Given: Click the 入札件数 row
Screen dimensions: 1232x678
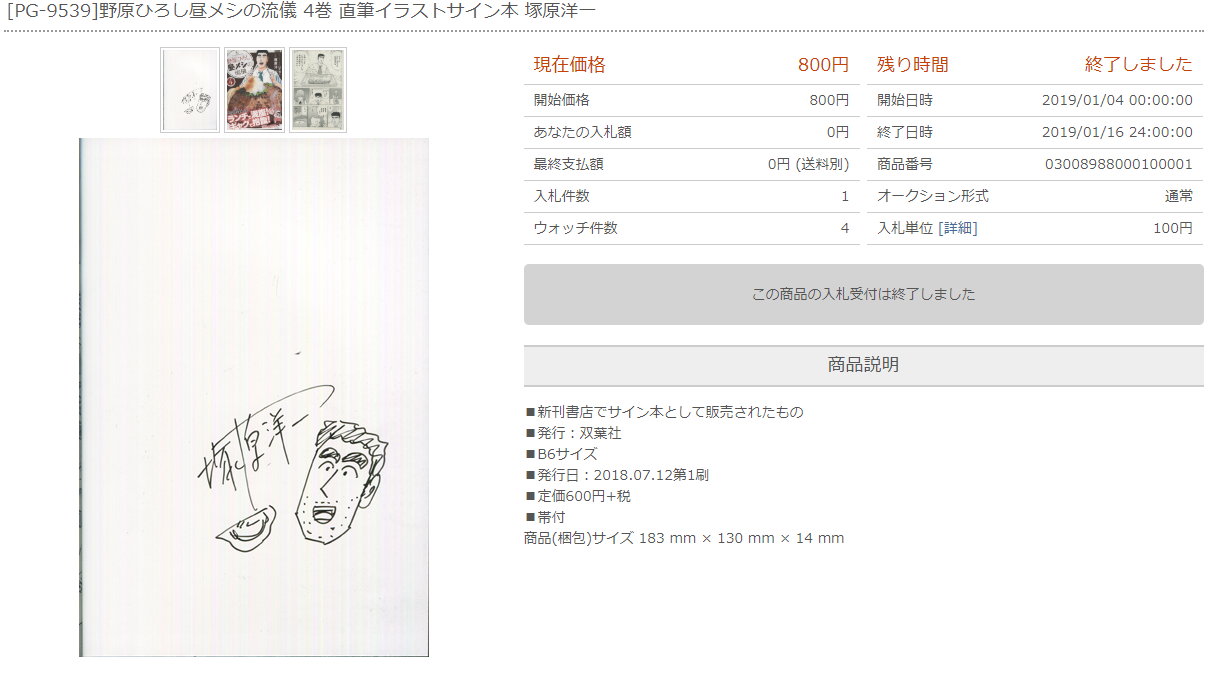Looking at the screenshot, I should point(691,196).
